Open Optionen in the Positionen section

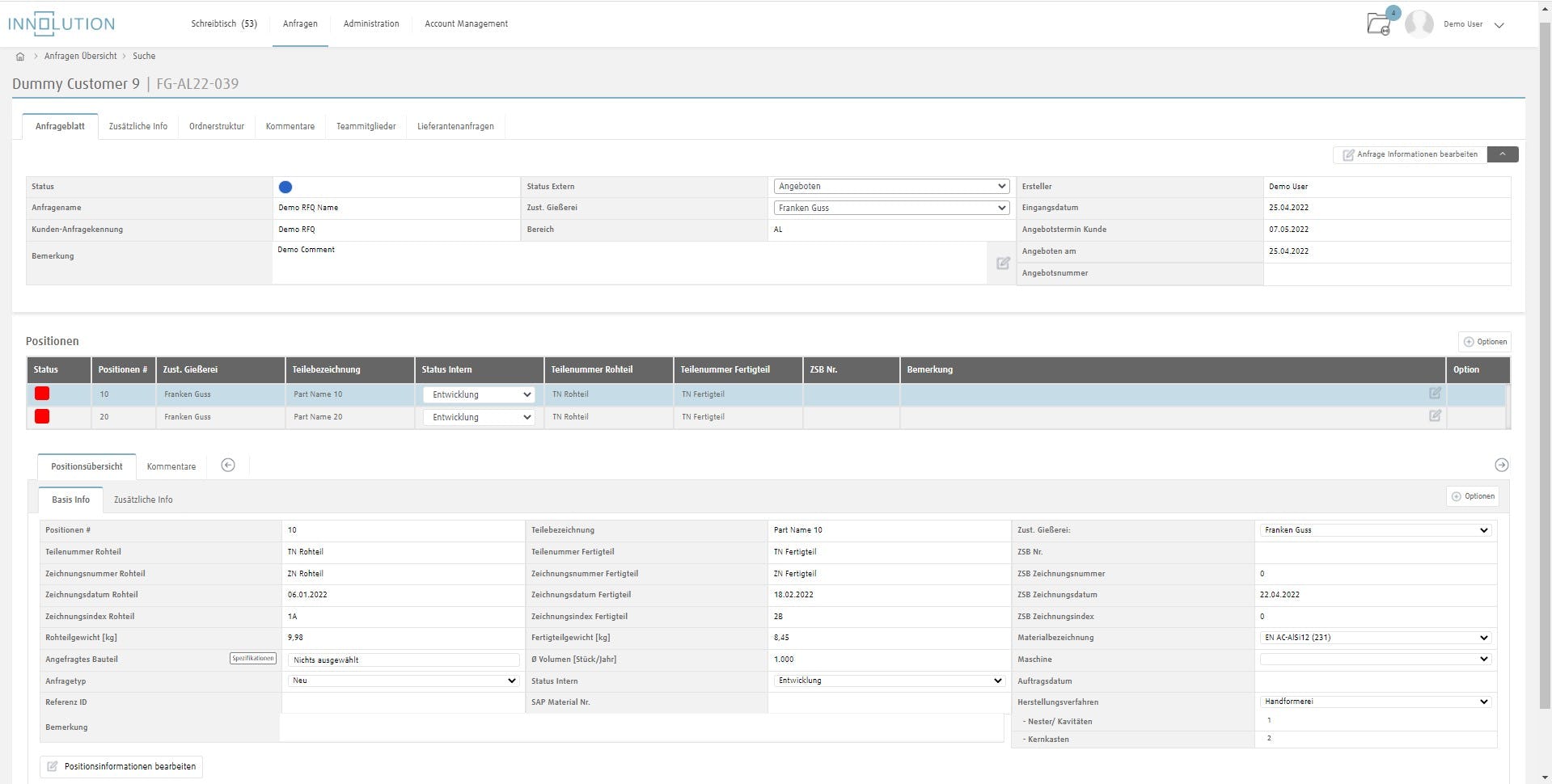(x=1484, y=341)
